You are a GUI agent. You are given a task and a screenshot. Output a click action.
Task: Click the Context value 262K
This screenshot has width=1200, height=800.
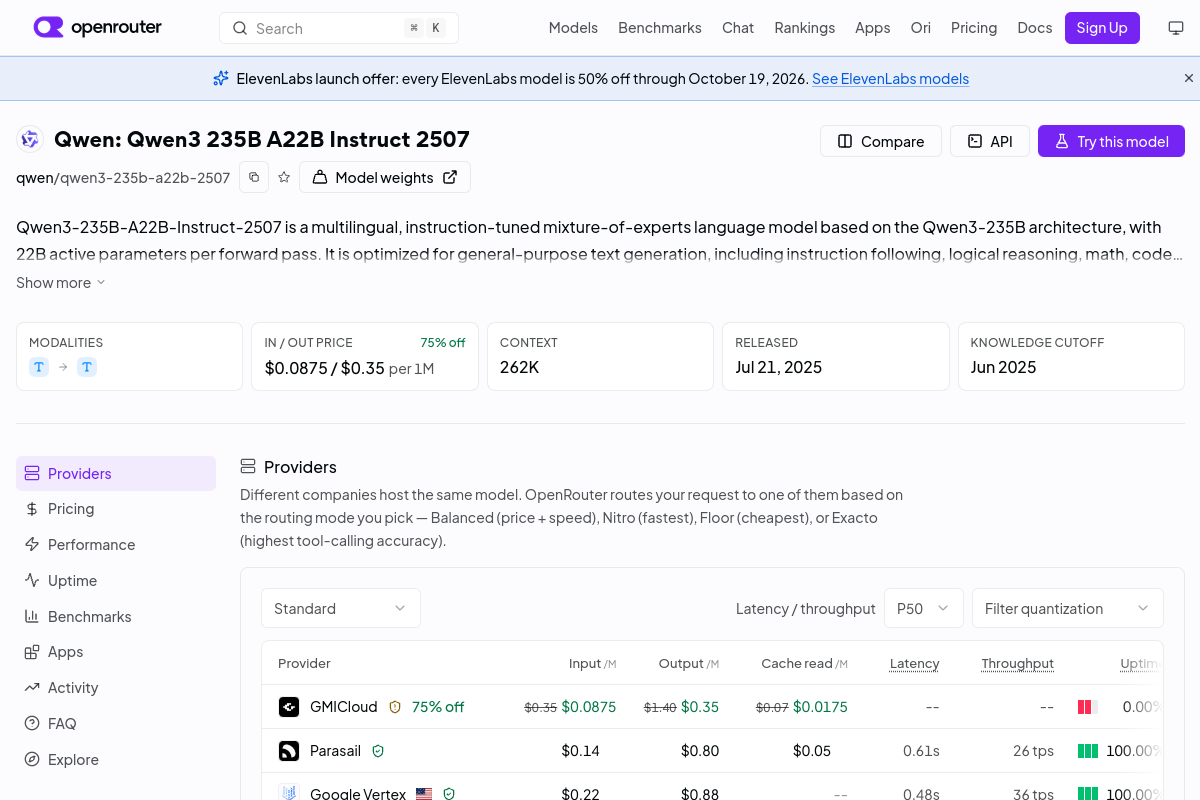pos(519,367)
